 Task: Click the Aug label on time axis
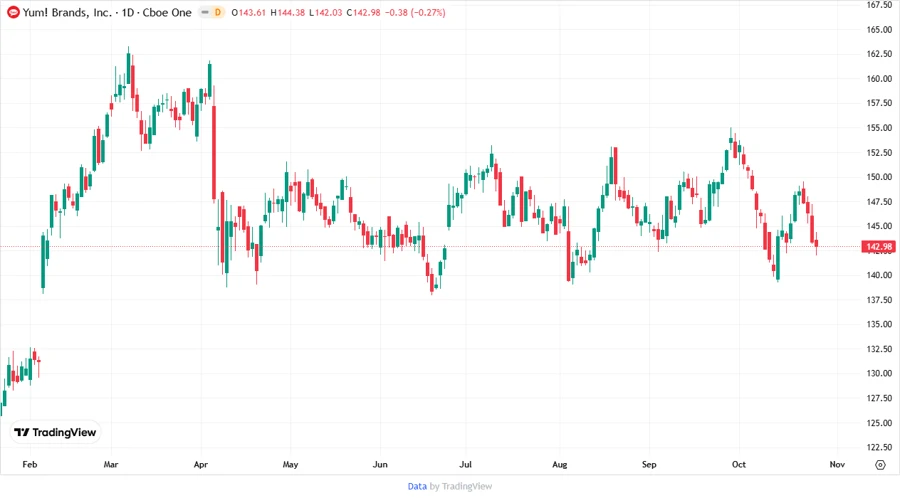coord(560,464)
